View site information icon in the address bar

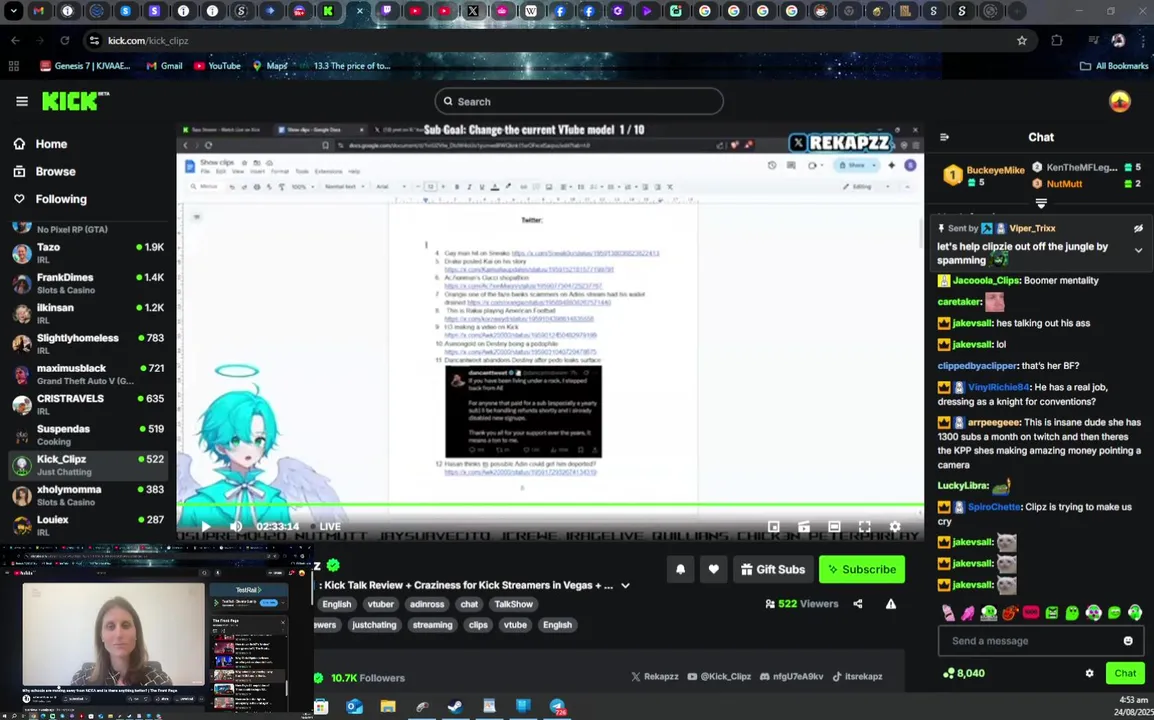[94, 40]
